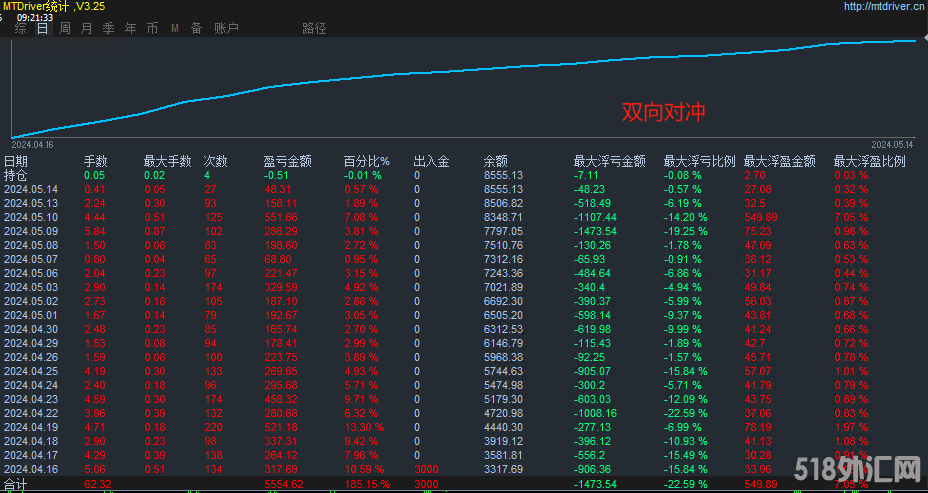Click the 75.23 floating profit value
This screenshot has height=493, width=928.
pos(757,231)
